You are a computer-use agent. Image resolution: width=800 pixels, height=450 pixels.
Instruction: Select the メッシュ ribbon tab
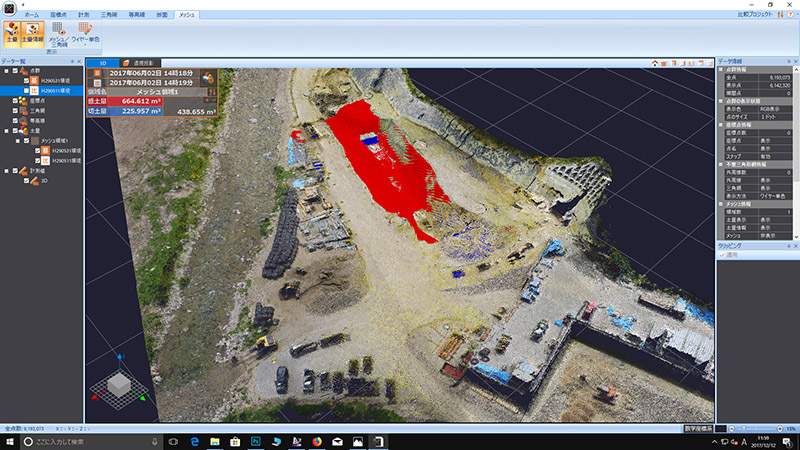(x=186, y=15)
